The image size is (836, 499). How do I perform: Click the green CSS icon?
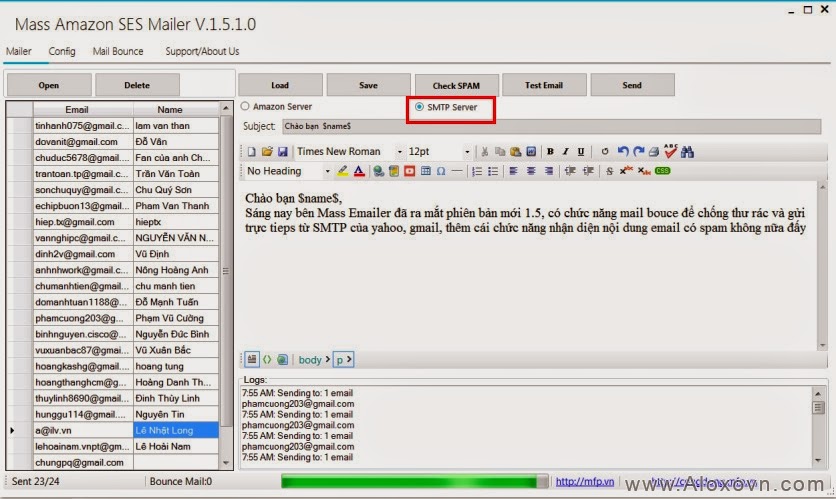663,171
